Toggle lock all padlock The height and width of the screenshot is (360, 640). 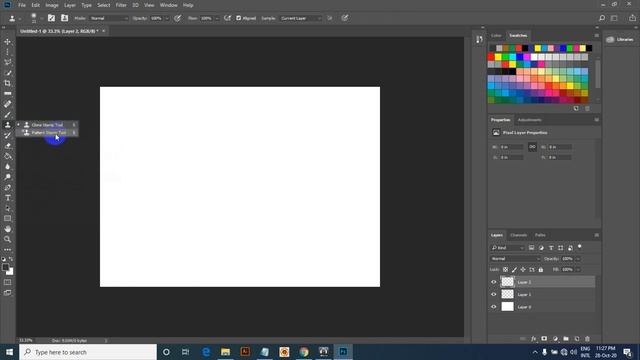pos(541,270)
